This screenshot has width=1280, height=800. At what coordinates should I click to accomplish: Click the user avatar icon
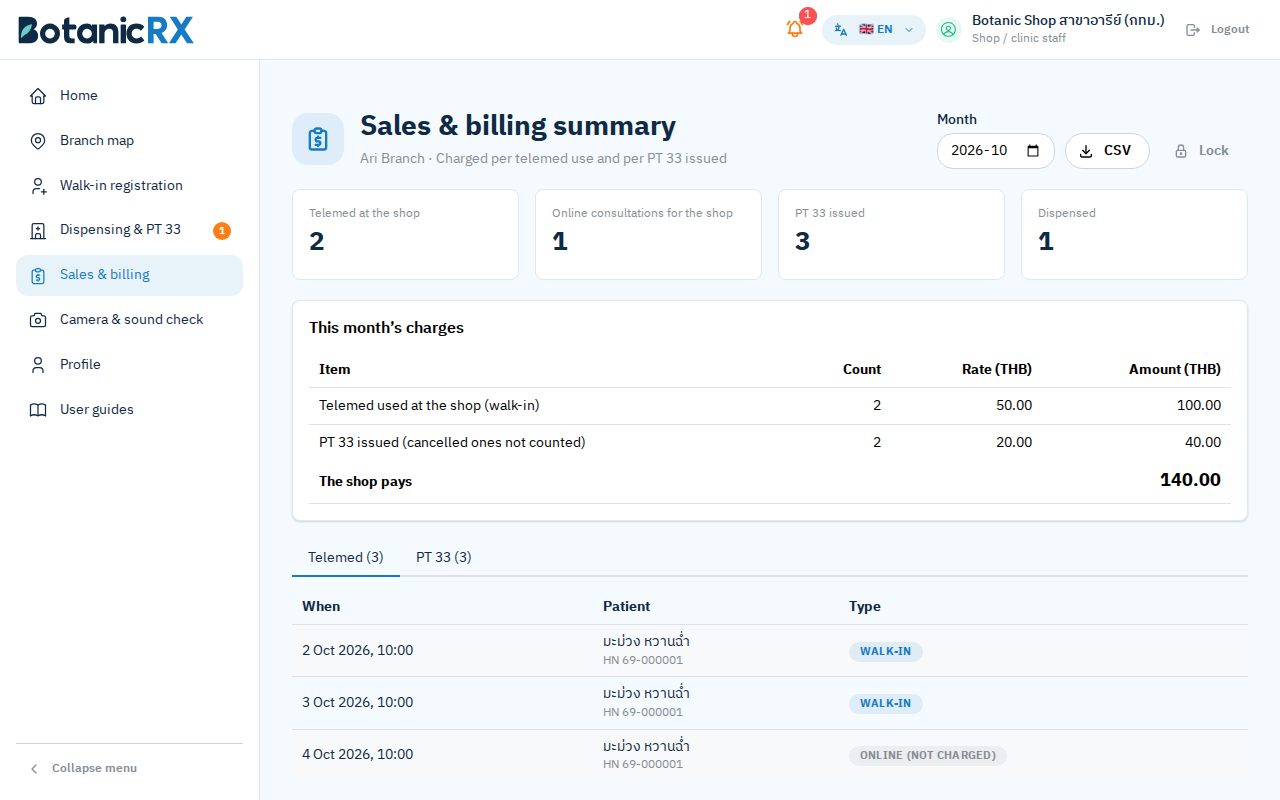948,30
